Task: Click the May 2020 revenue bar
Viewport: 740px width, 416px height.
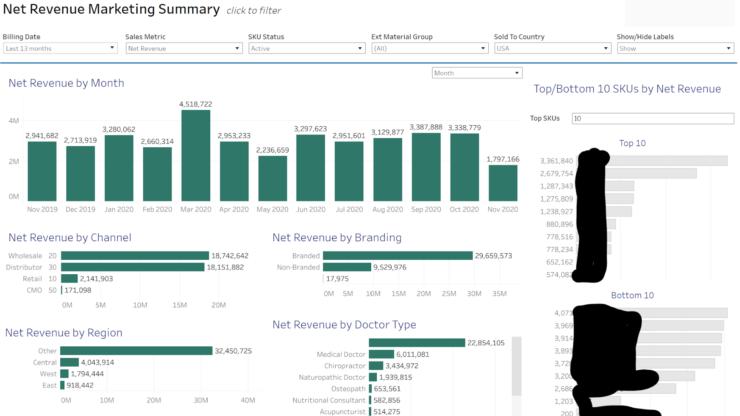Action: pyautogui.click(x=273, y=178)
